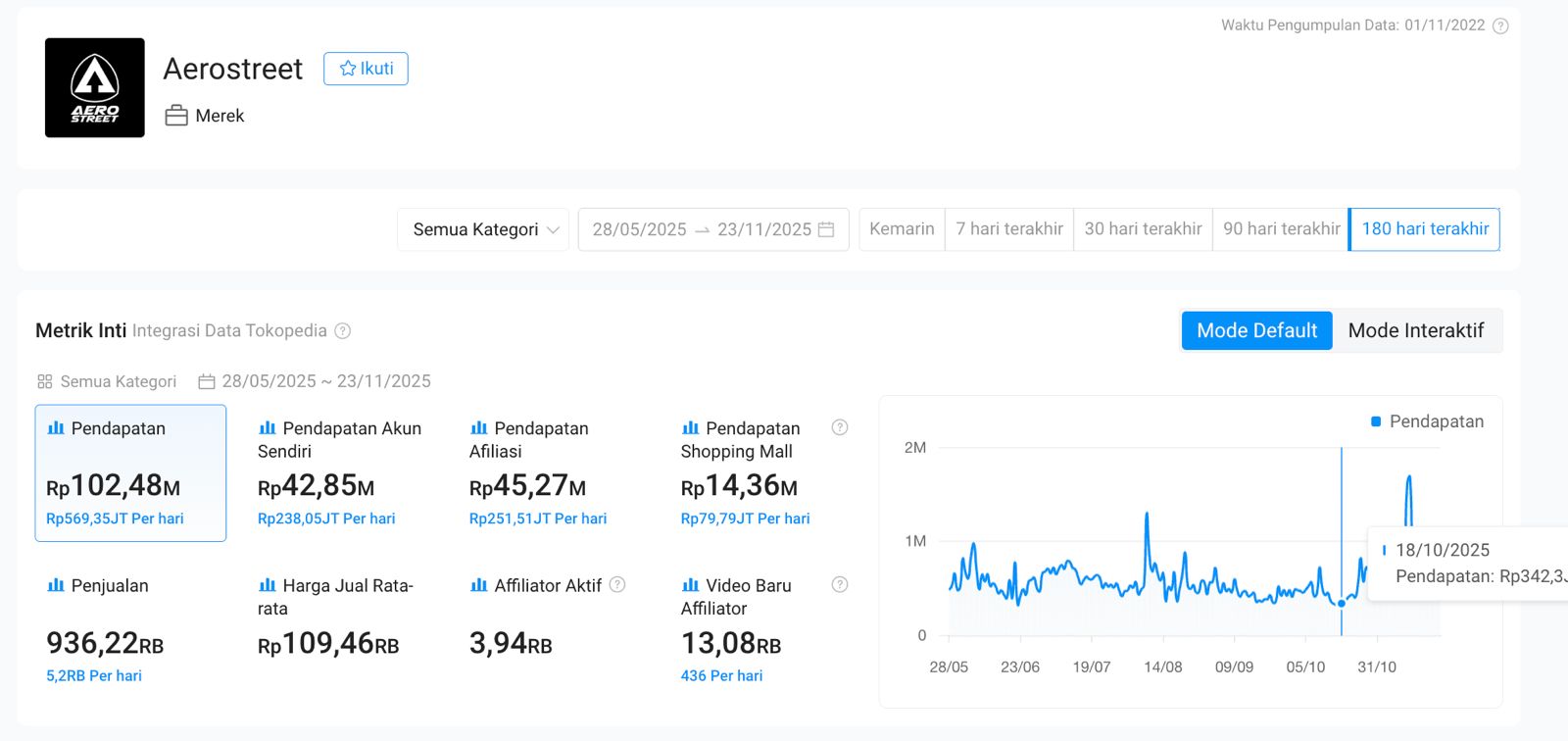Click help icon beside Pendapatan Shopping Mall
Image resolution: width=1568 pixels, height=741 pixels.
click(x=840, y=427)
